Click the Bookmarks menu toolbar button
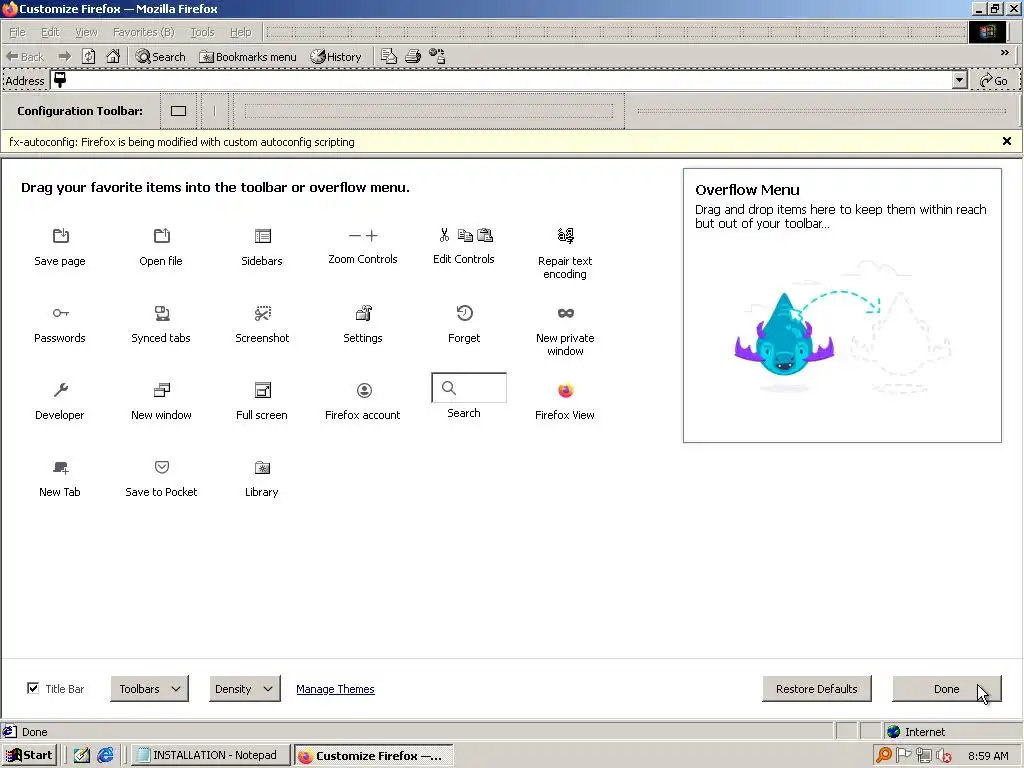 click(x=248, y=57)
